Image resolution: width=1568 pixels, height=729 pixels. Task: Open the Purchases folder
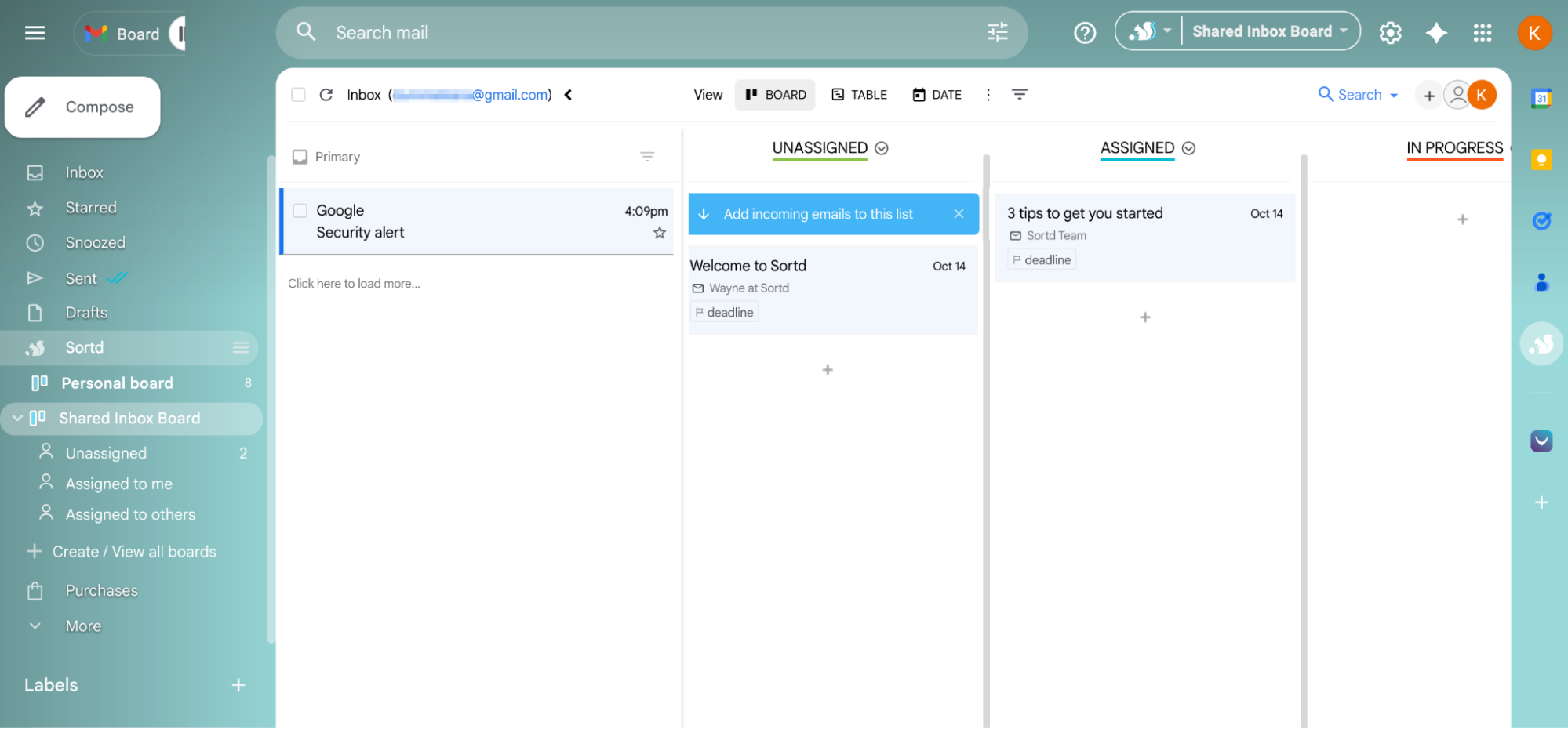click(101, 591)
